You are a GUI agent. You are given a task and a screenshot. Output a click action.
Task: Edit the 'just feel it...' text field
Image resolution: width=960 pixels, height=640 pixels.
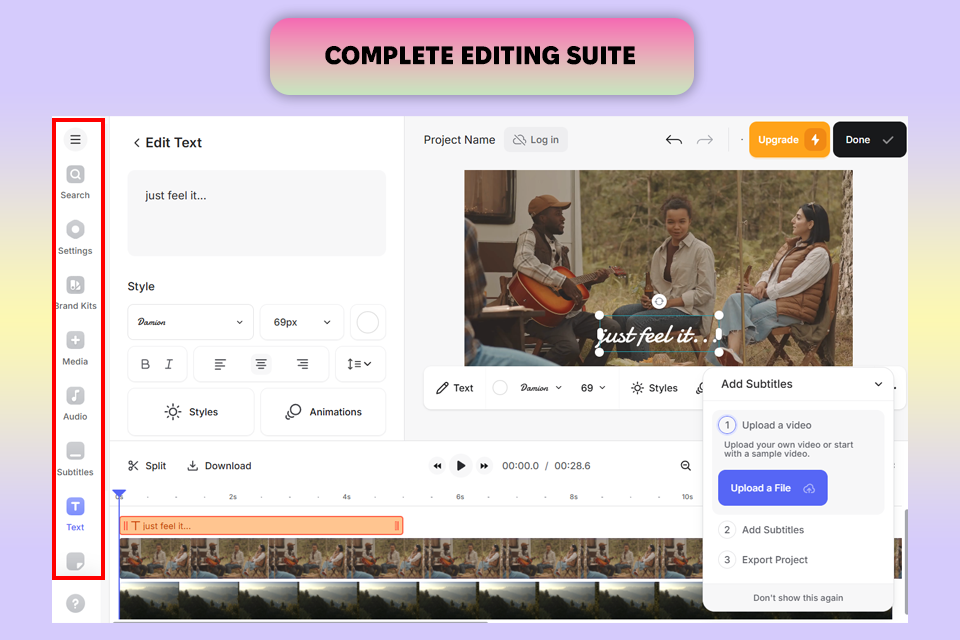[257, 213]
